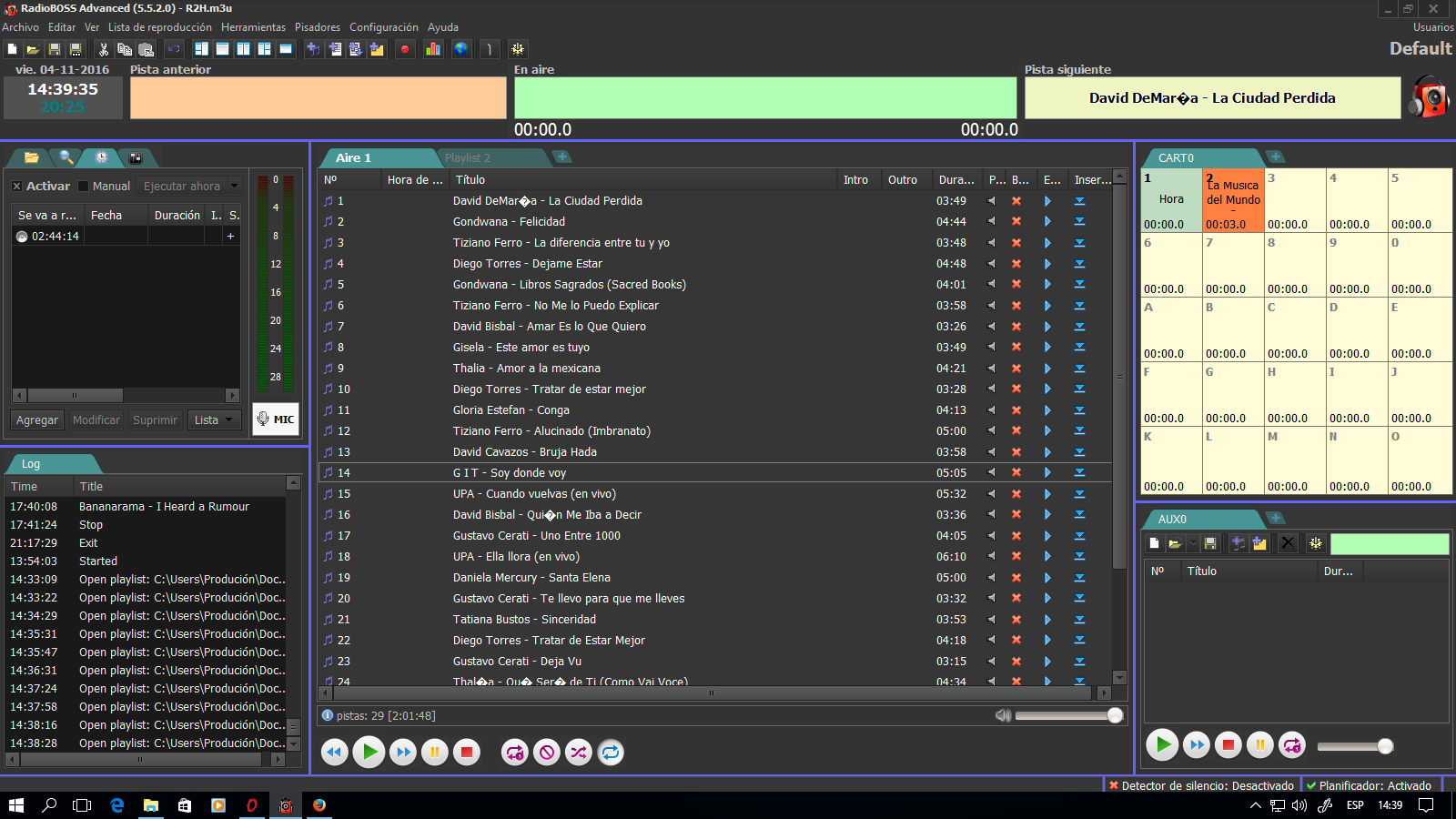This screenshot has height=819, width=1456.
Task: Adjust the main player volume slider
Action: point(1069,715)
